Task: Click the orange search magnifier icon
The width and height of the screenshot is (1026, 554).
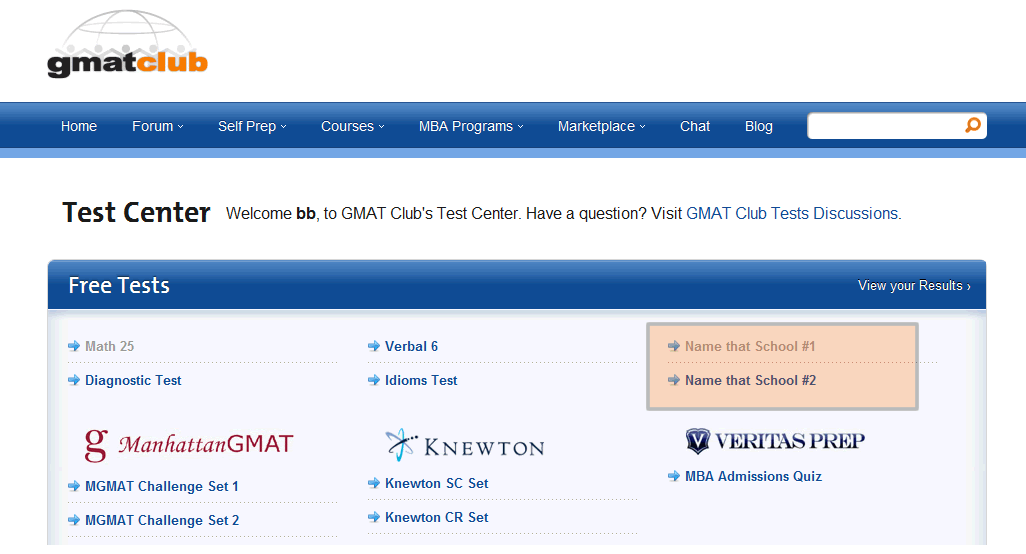Action: (x=973, y=125)
